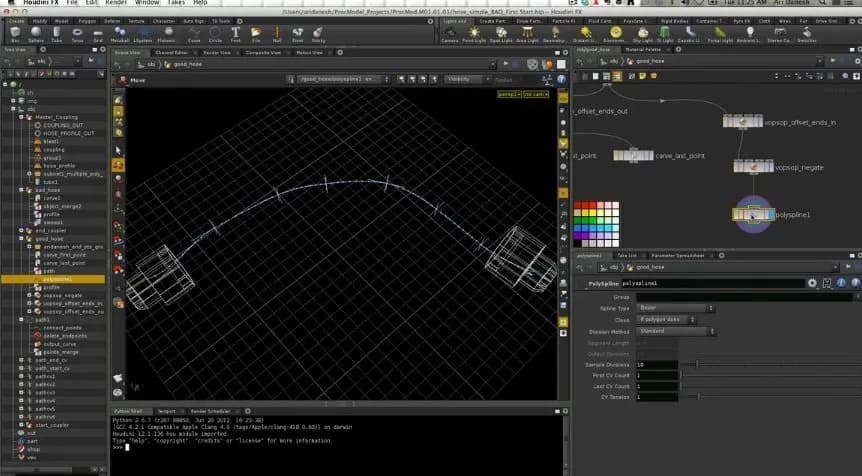This screenshot has width=862, height=476.
Task: Open the Spline Type dropdown
Action: coord(676,308)
